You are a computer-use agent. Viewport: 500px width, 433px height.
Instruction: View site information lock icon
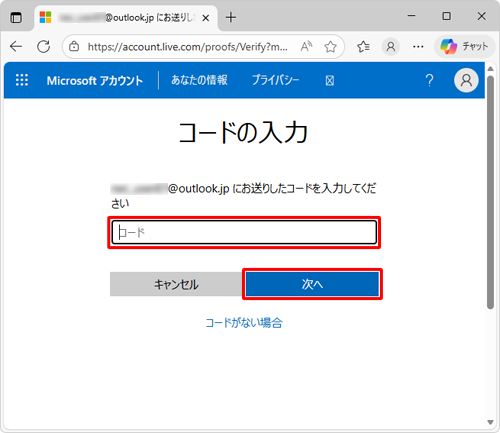74,47
